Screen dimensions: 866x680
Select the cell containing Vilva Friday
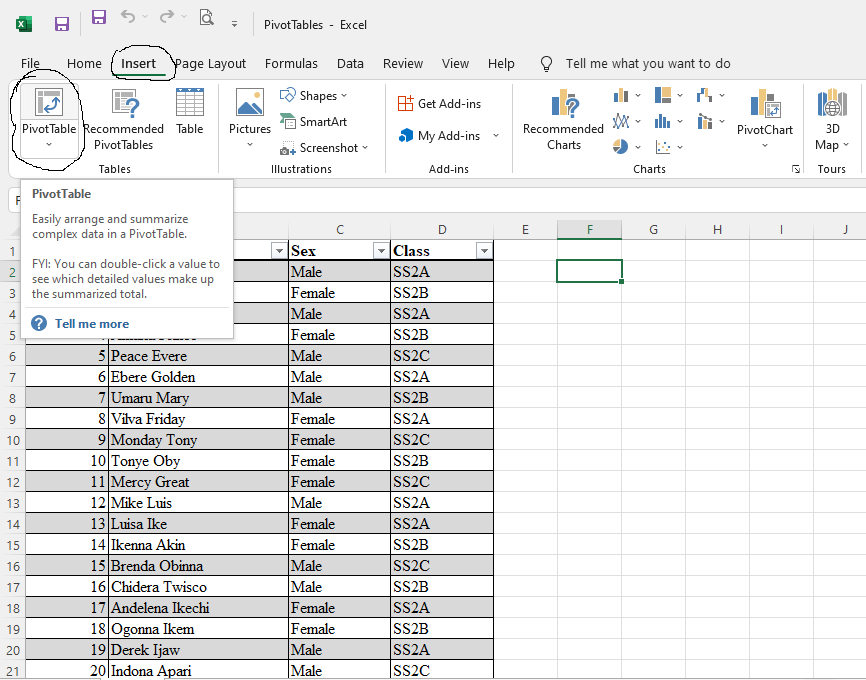coord(198,419)
